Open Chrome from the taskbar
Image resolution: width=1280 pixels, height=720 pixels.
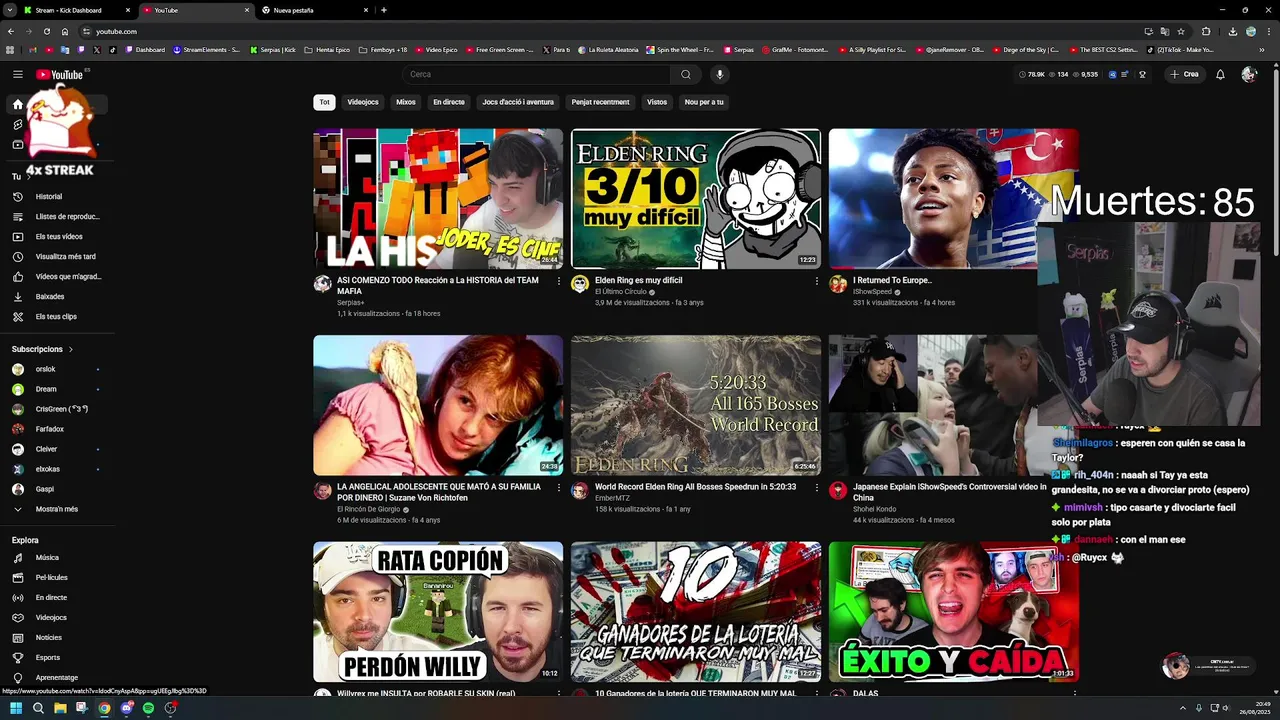(104, 708)
